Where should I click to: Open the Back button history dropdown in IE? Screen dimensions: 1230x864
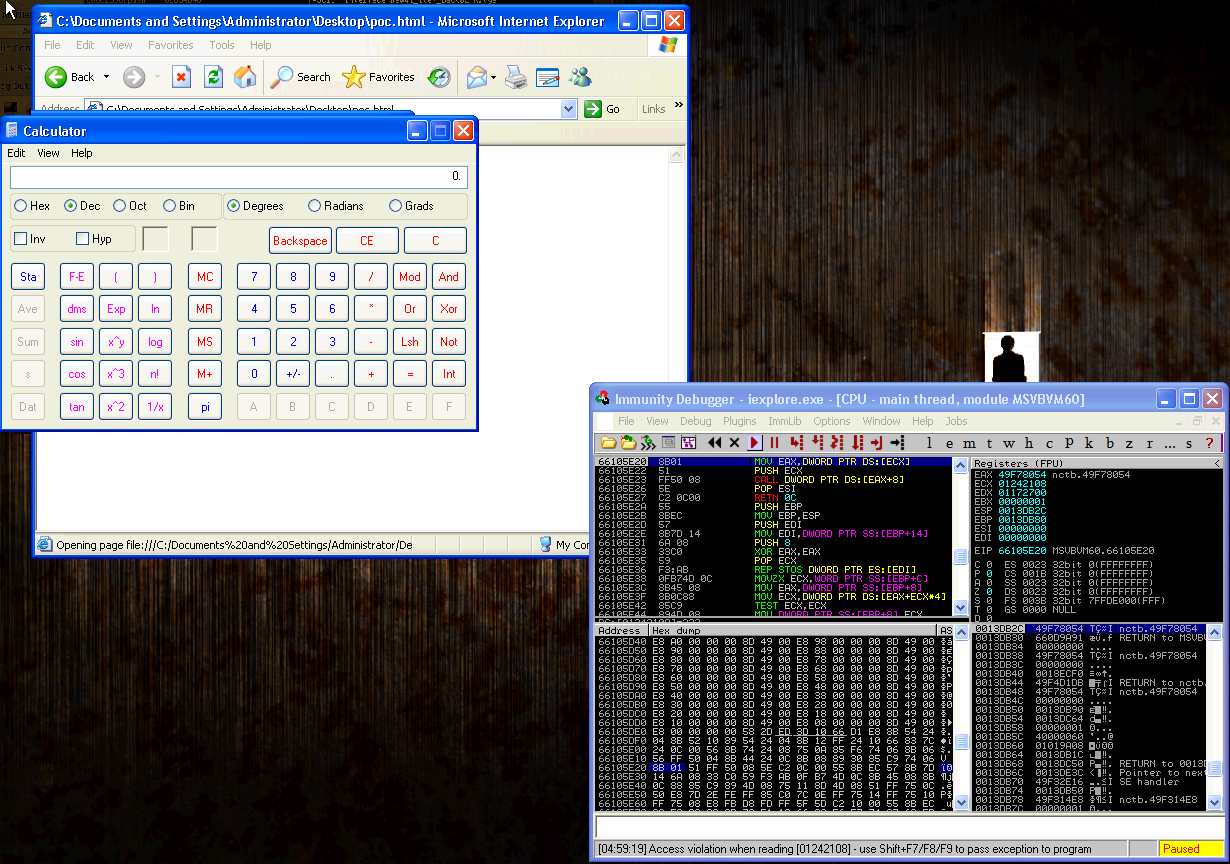tap(106, 77)
